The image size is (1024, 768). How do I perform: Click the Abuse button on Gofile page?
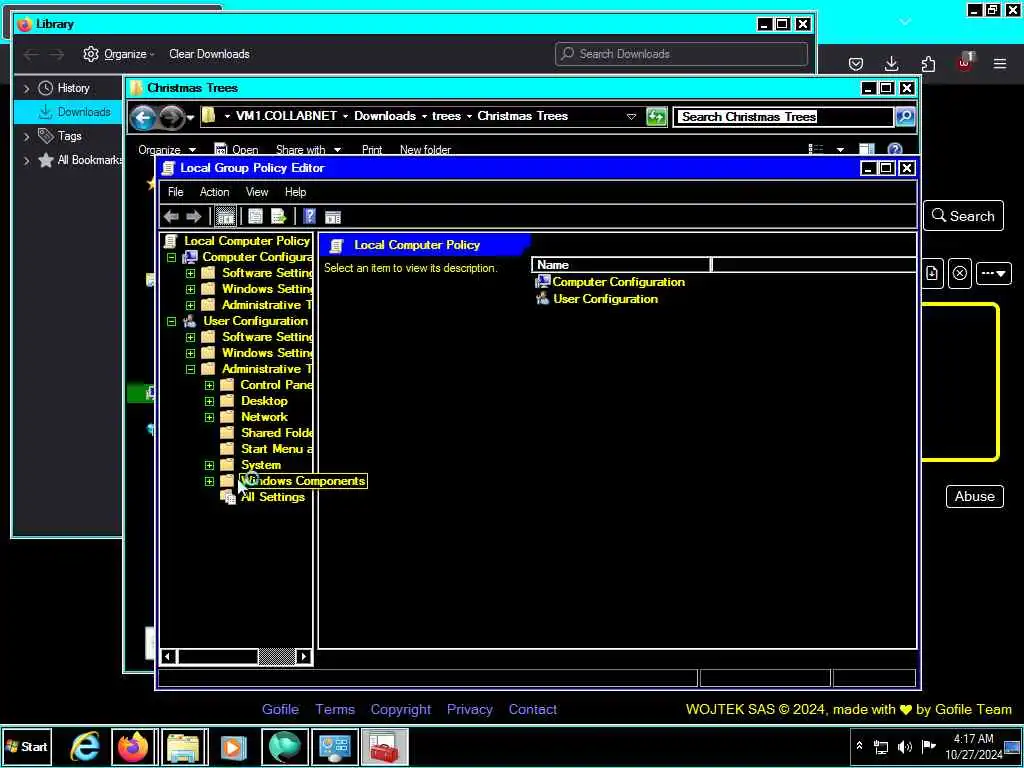click(974, 496)
